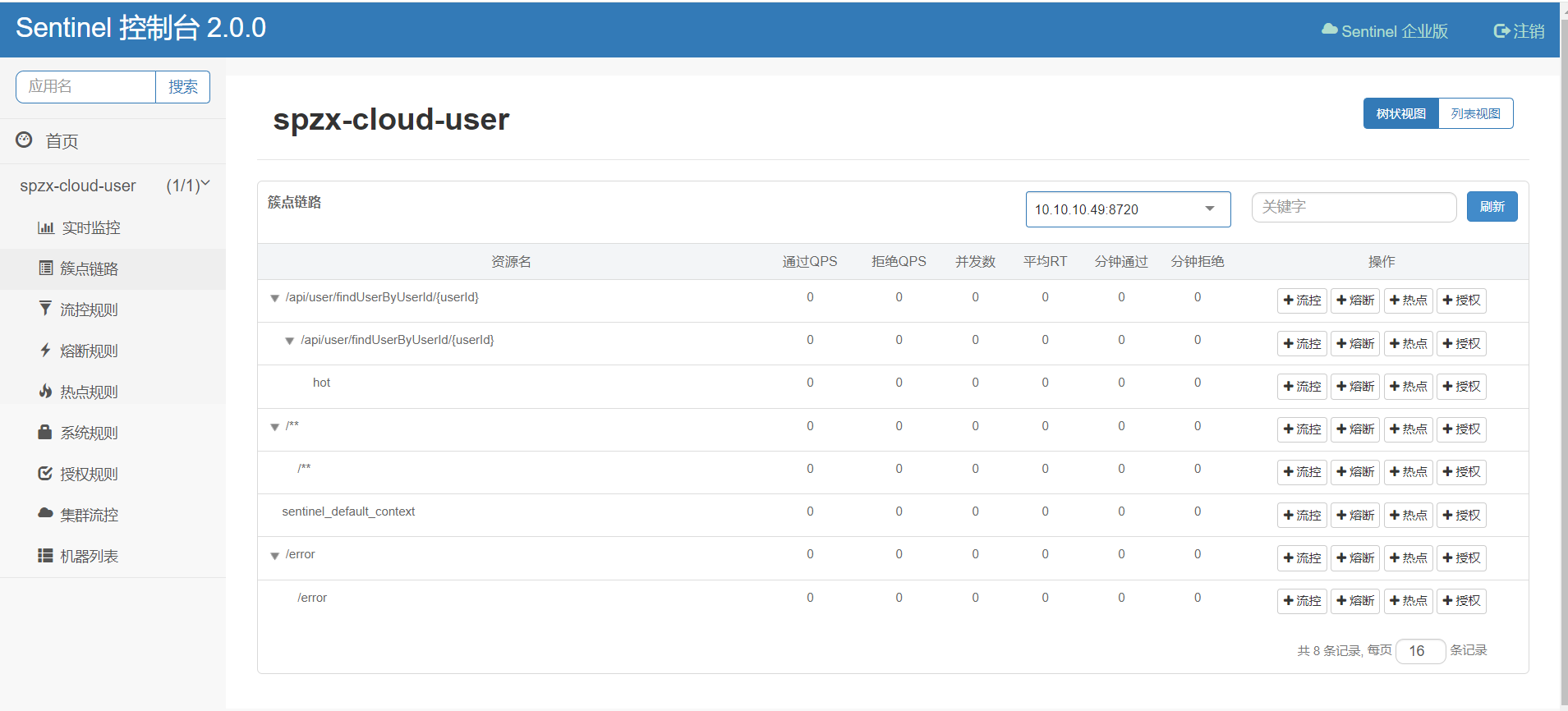Click the 流控规则 funnel icon
Viewport: 1568px width, 711px height.
pyautogui.click(x=45, y=309)
